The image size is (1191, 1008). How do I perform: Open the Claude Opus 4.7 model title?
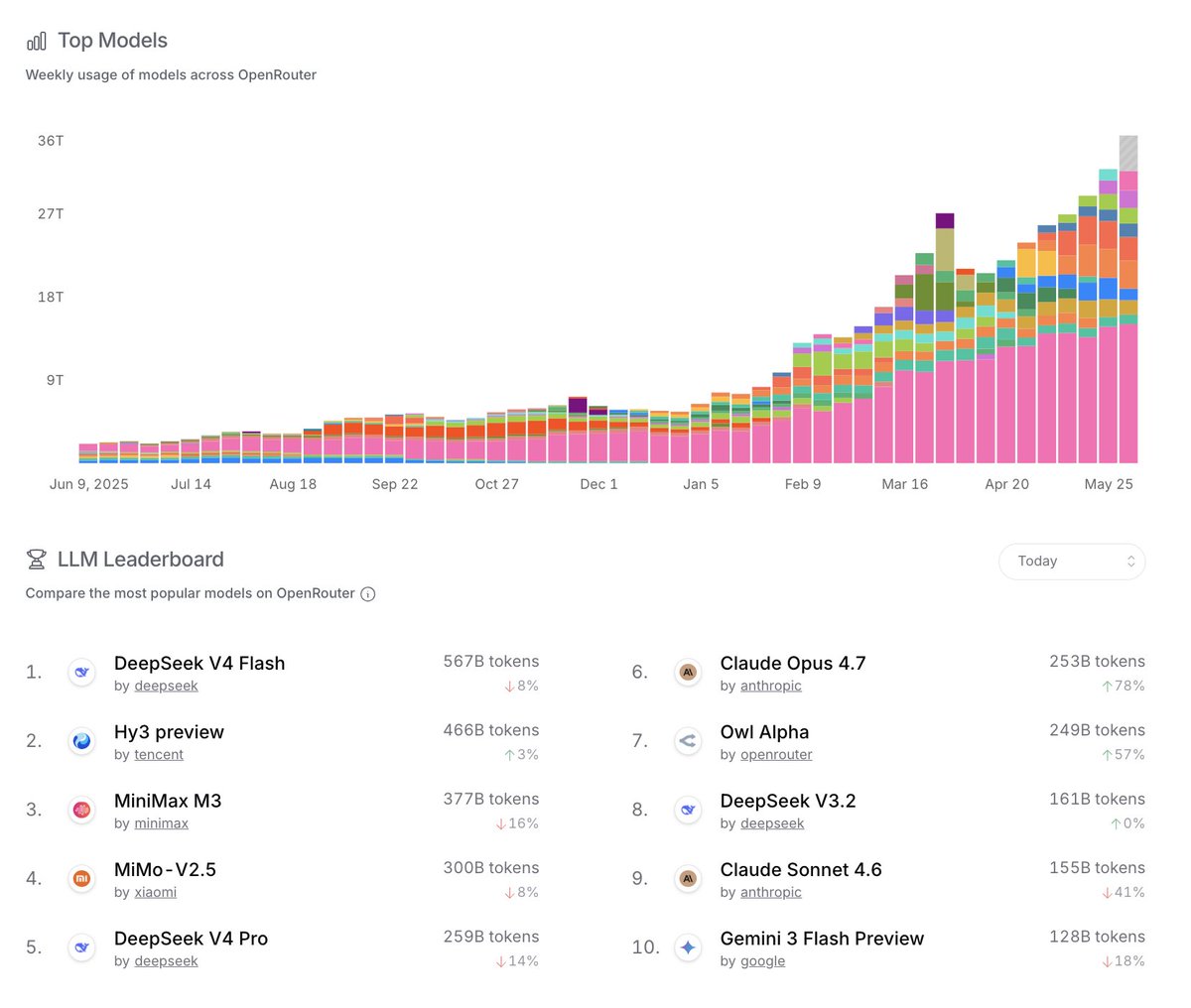tap(793, 664)
